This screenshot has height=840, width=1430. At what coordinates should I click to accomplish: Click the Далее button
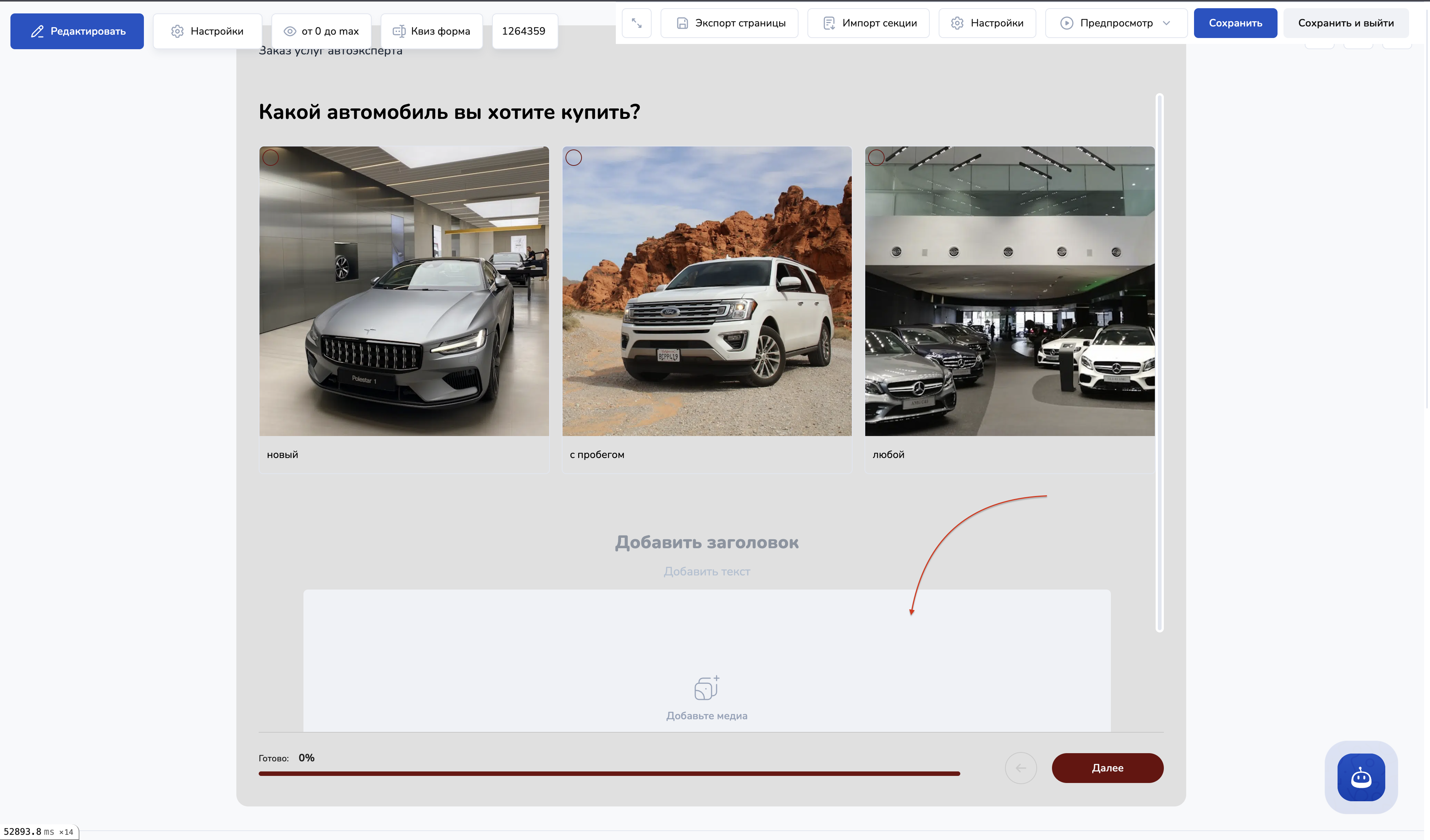(x=1108, y=768)
